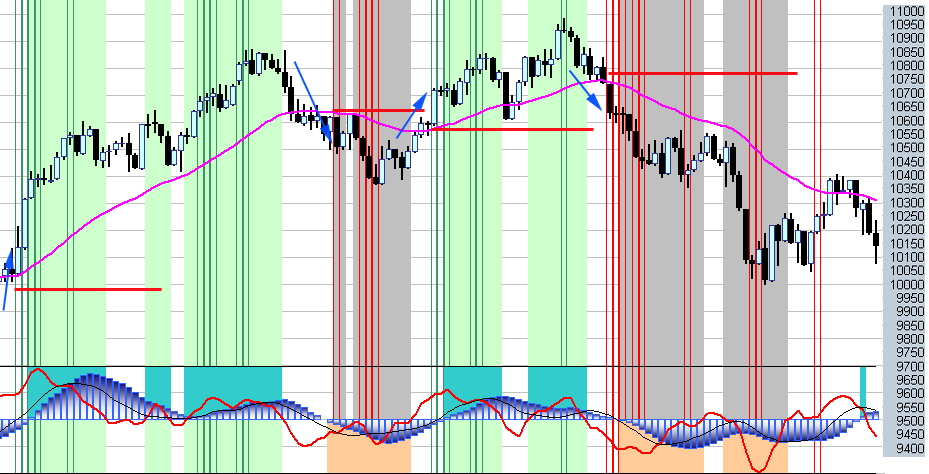Click the 11000 price axis label
929x474 pixels.
(903, 9)
